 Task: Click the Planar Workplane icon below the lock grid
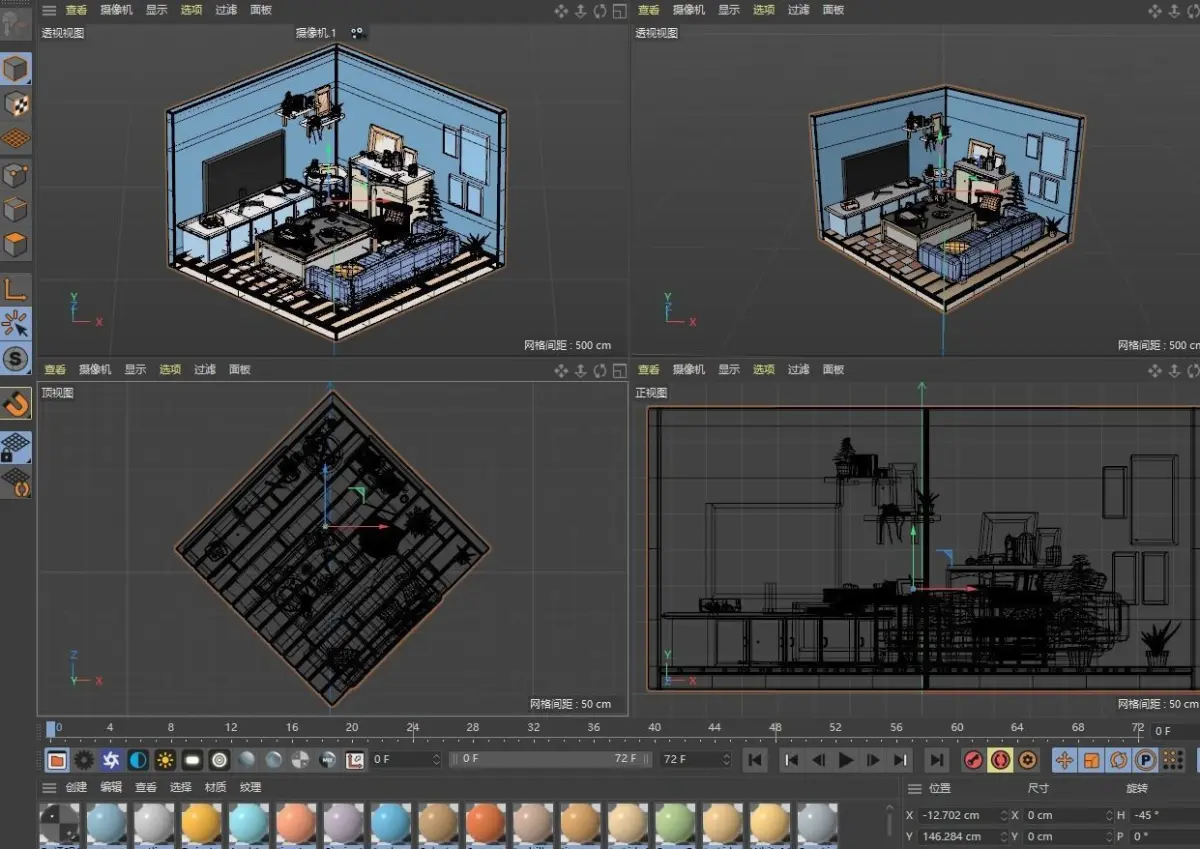click(16, 481)
